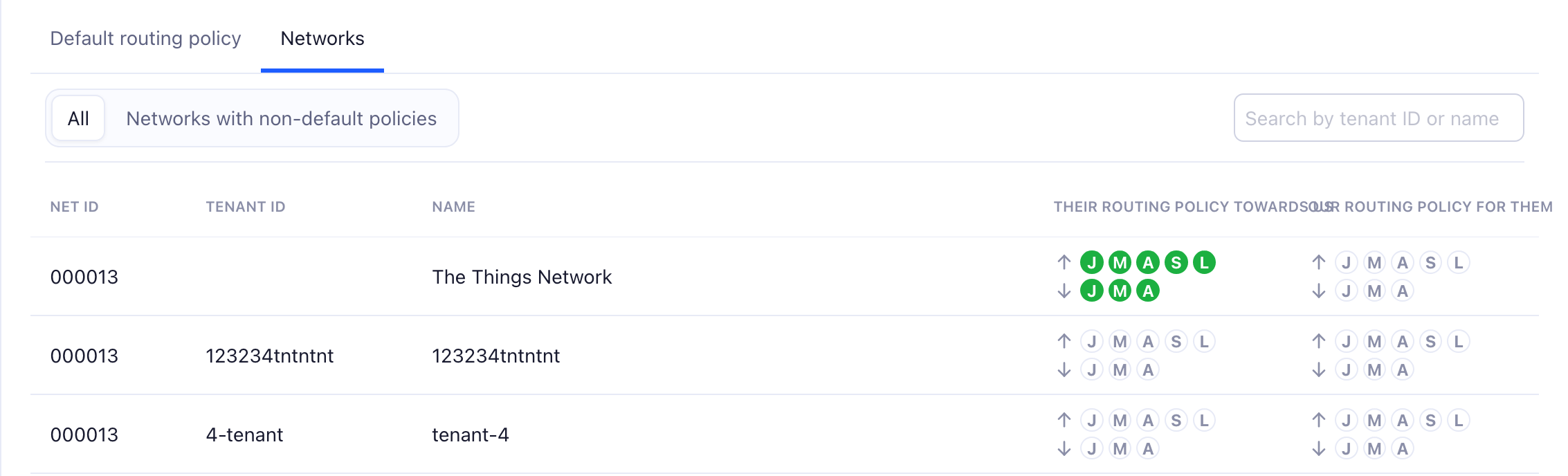Select Networks with non-default policies filter

tap(281, 118)
